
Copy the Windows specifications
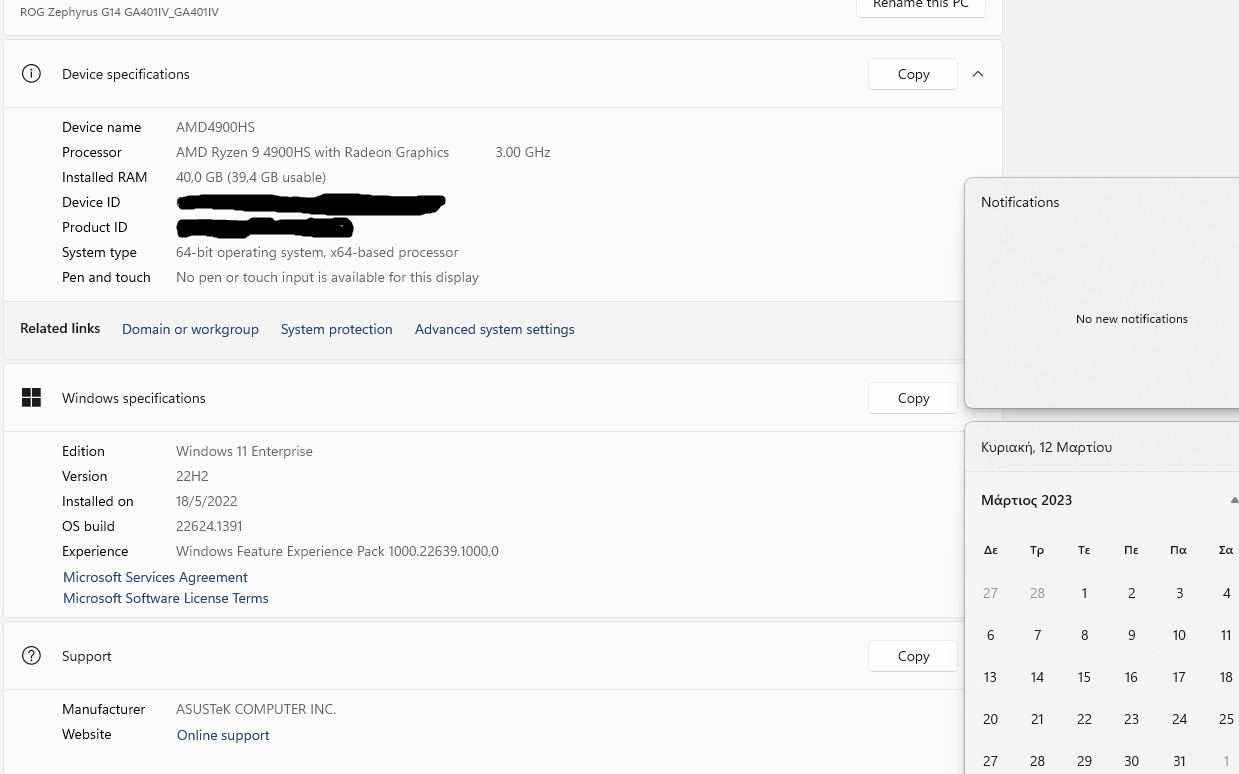point(913,398)
